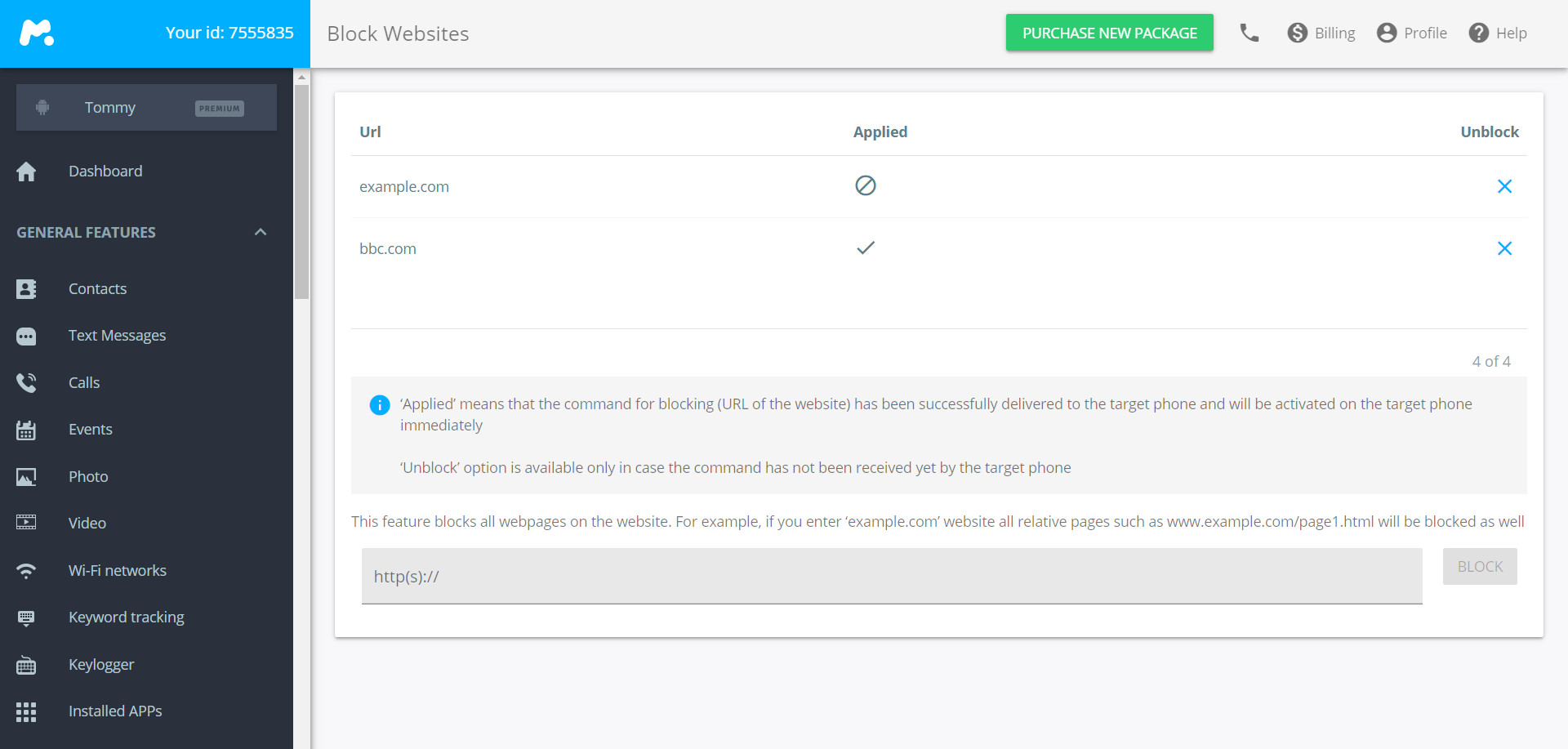
Task: Open Keyword tracking in sidebar
Action: (x=127, y=617)
